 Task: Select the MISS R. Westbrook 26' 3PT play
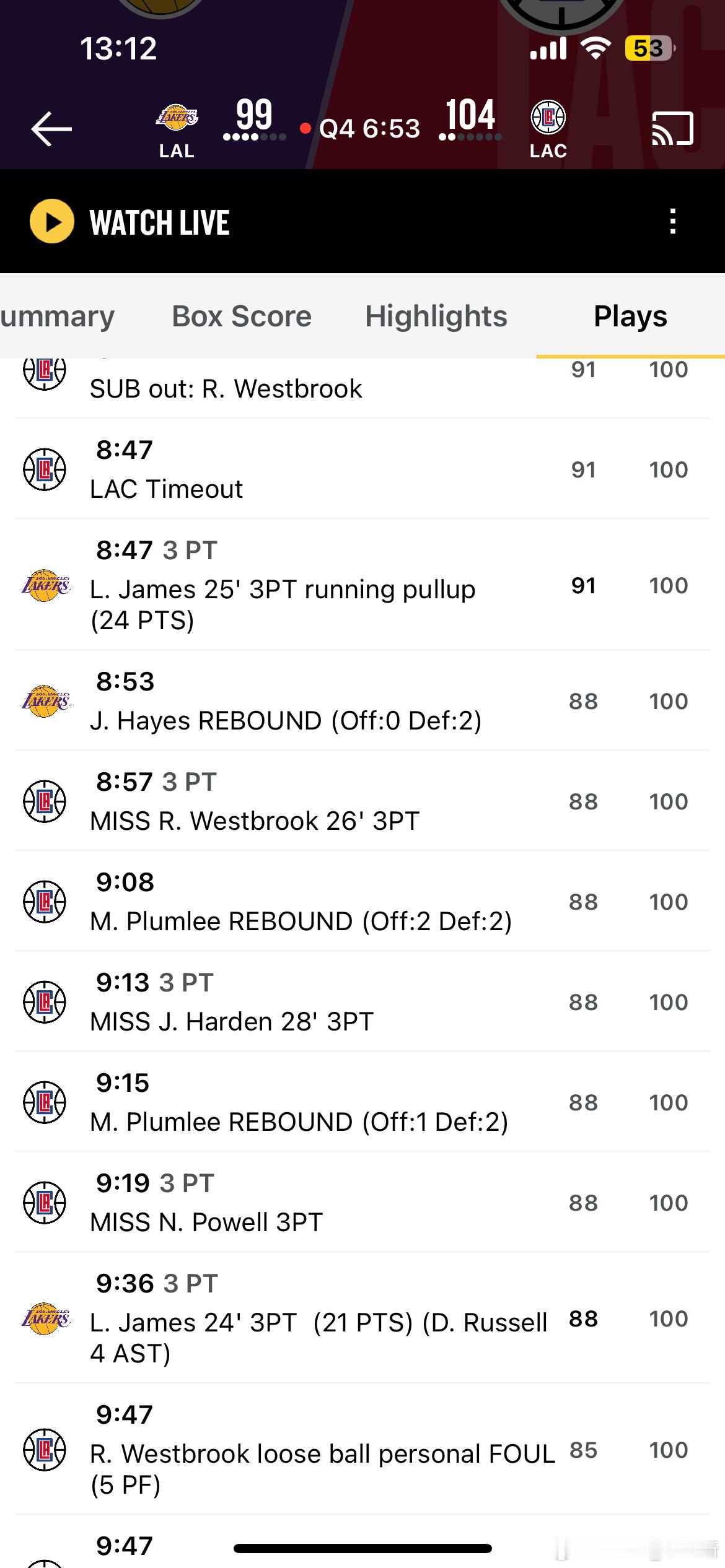coord(255,821)
